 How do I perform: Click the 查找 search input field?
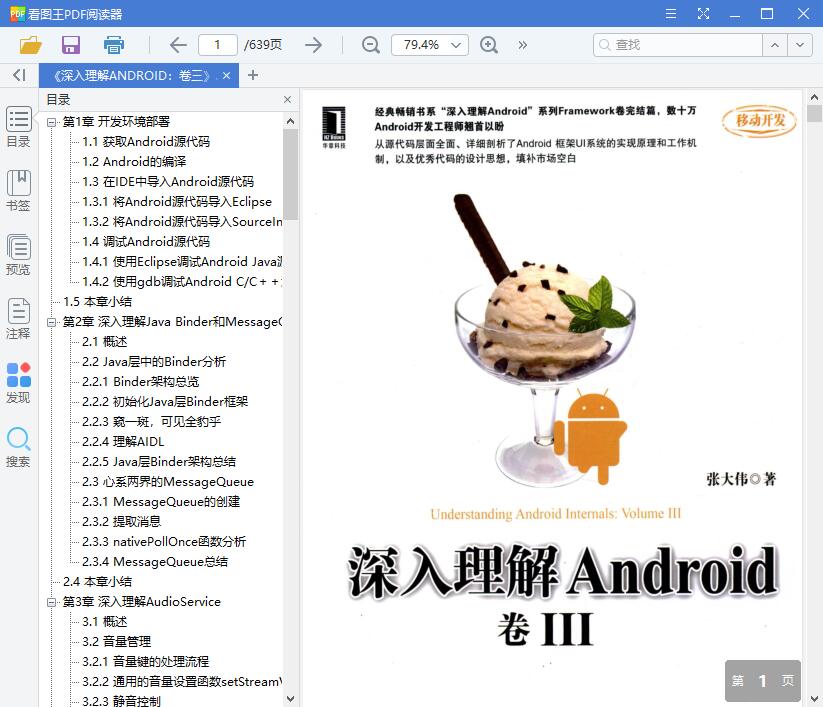(678, 45)
